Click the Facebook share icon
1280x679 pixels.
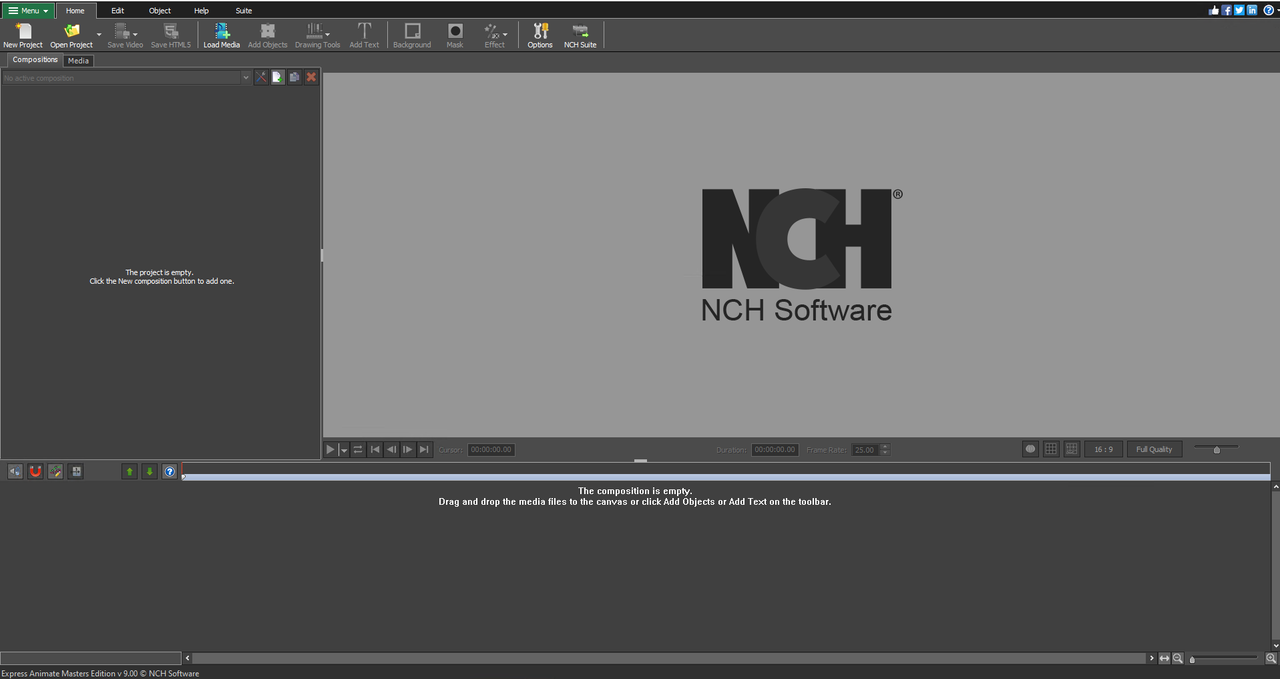[x=1227, y=10]
